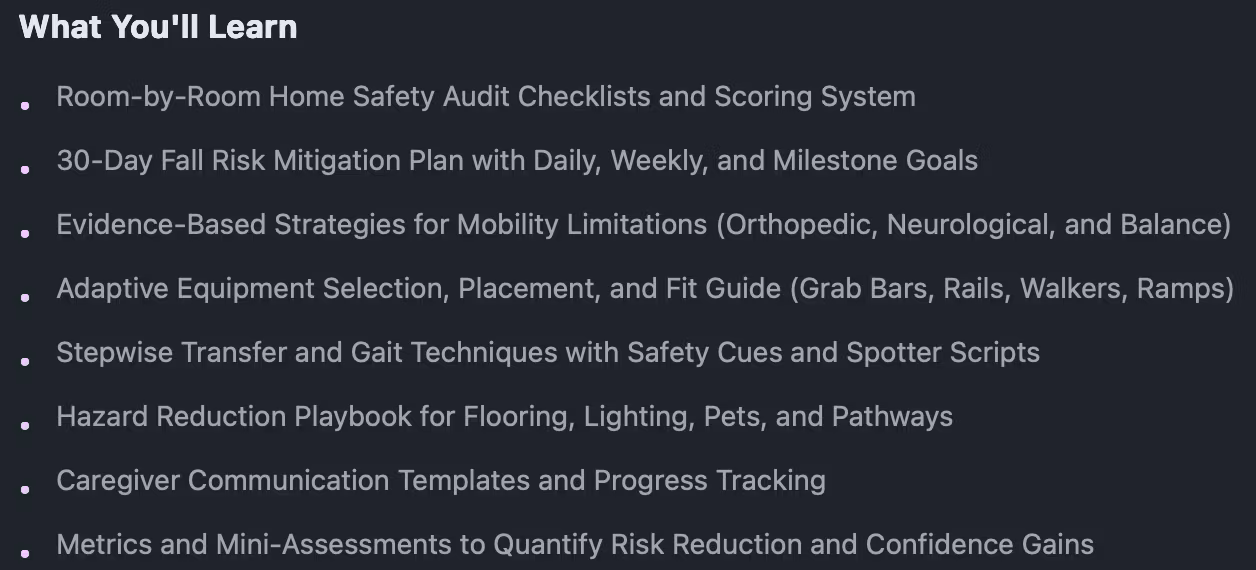Click the "(Grab Bars, Rails, Walkers, Ramps)" parenthetical
The height and width of the screenshot is (570, 1256).
[x=1012, y=289]
